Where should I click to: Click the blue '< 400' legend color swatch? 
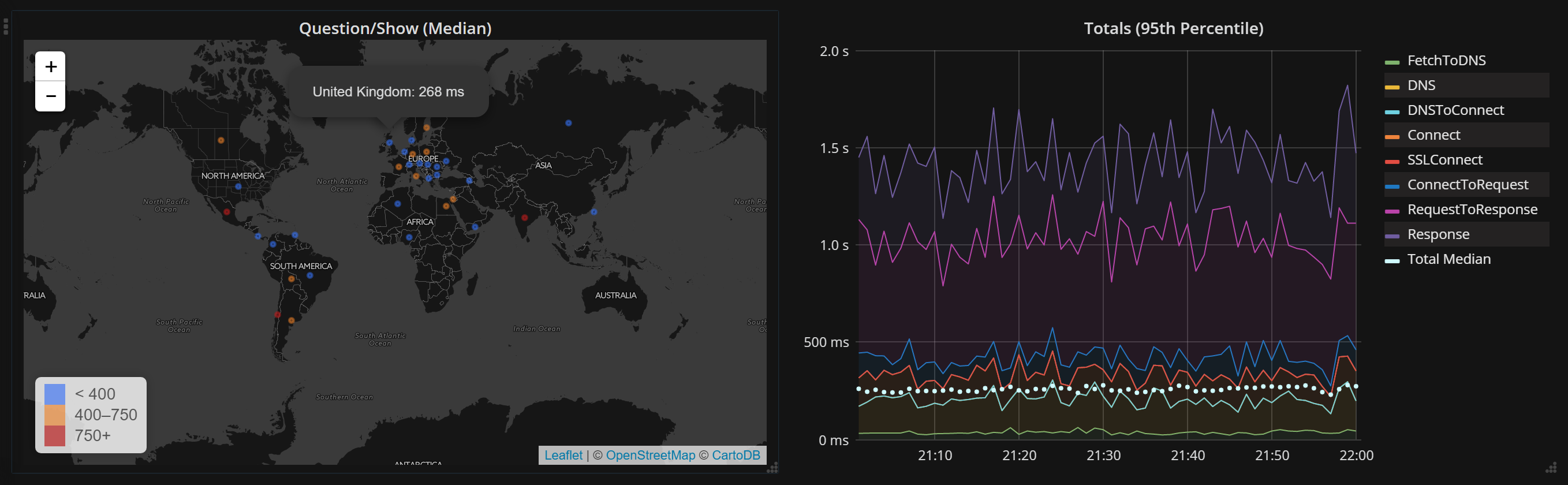[55, 394]
